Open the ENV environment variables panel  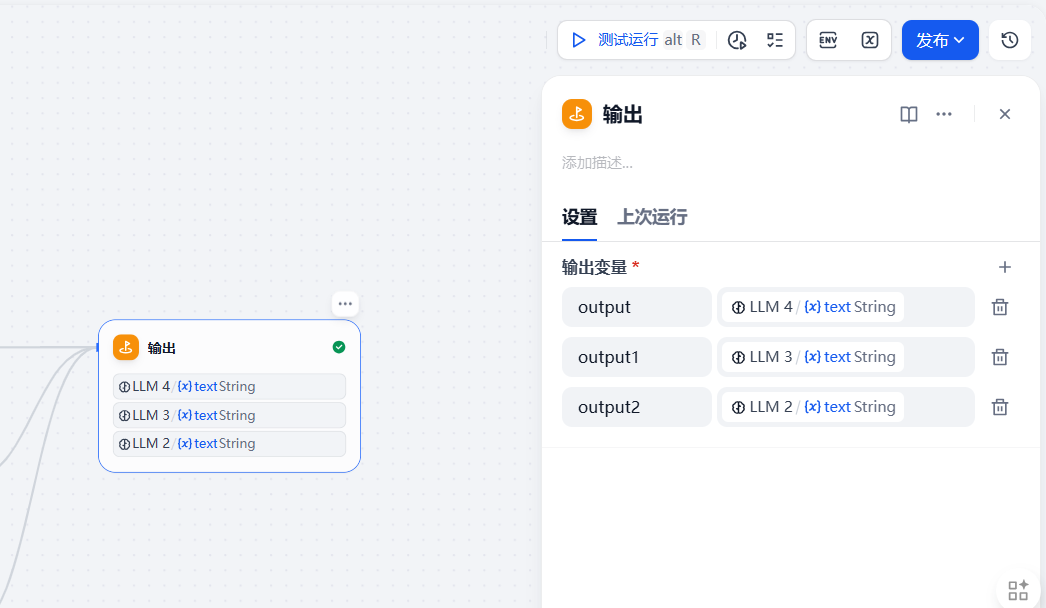tap(828, 40)
